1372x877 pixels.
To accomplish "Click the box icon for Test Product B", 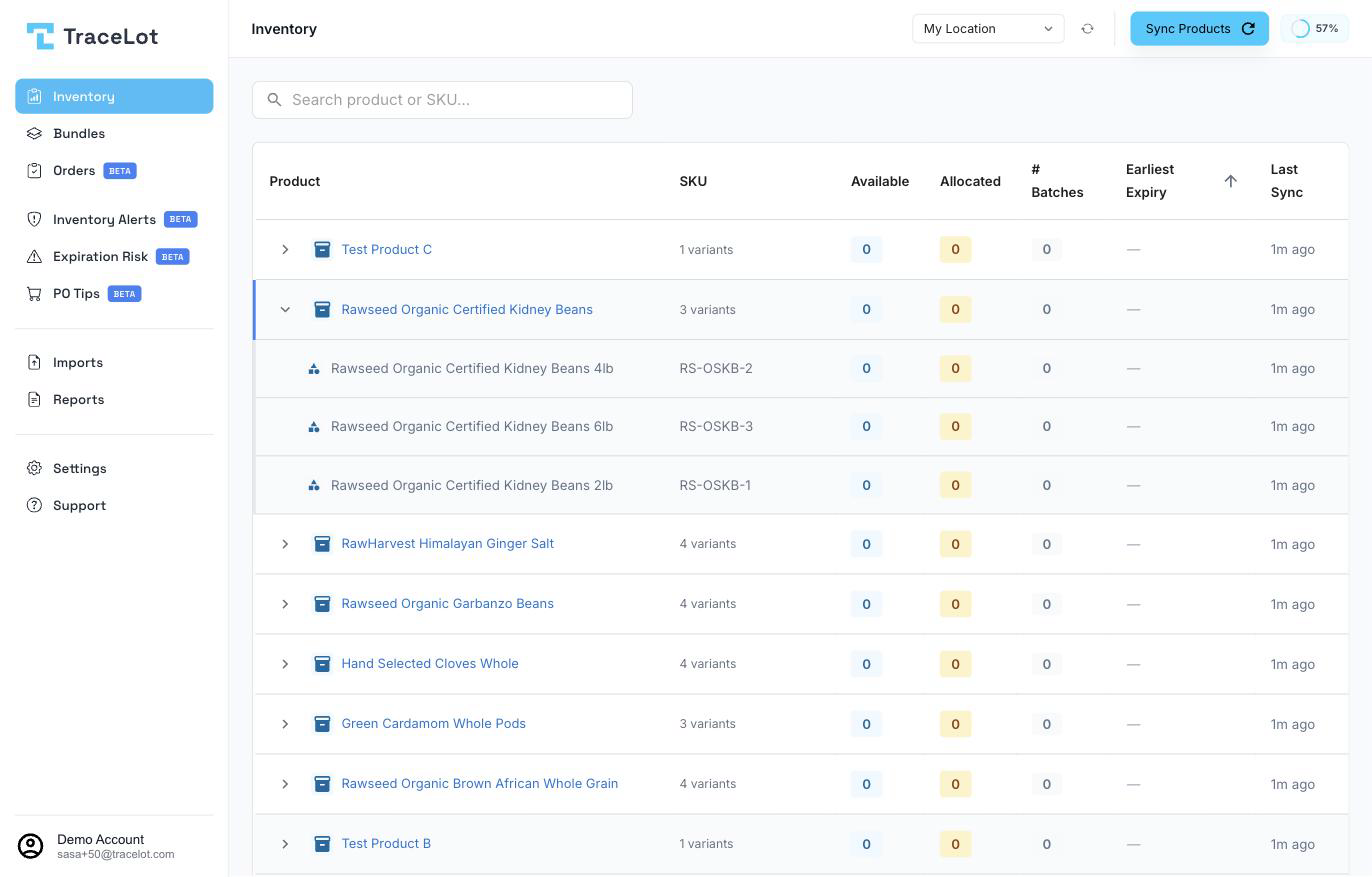I will [x=322, y=844].
